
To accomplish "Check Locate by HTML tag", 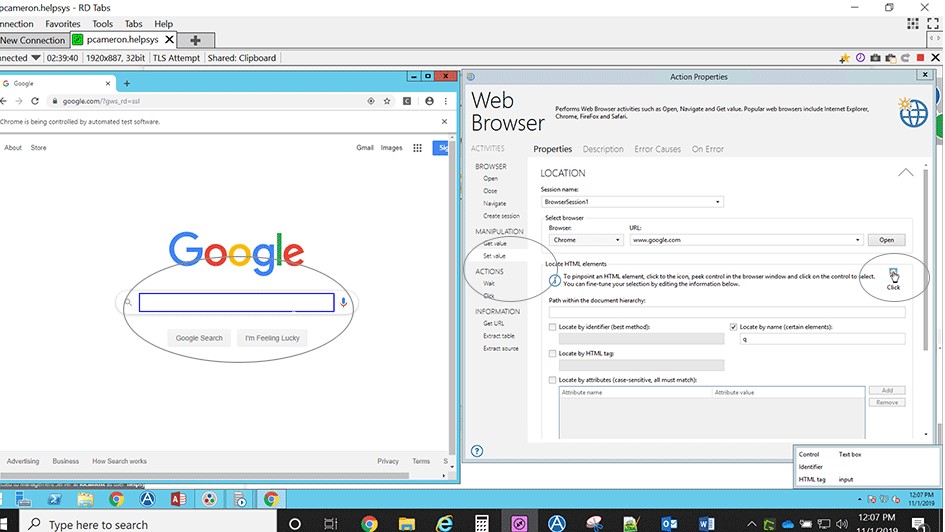I will coord(552,353).
